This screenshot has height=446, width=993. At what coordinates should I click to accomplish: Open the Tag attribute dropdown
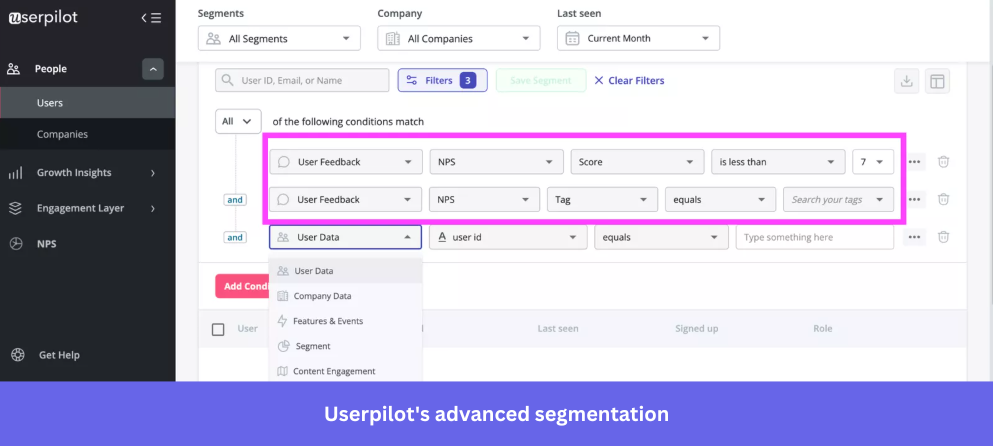[x=602, y=200]
